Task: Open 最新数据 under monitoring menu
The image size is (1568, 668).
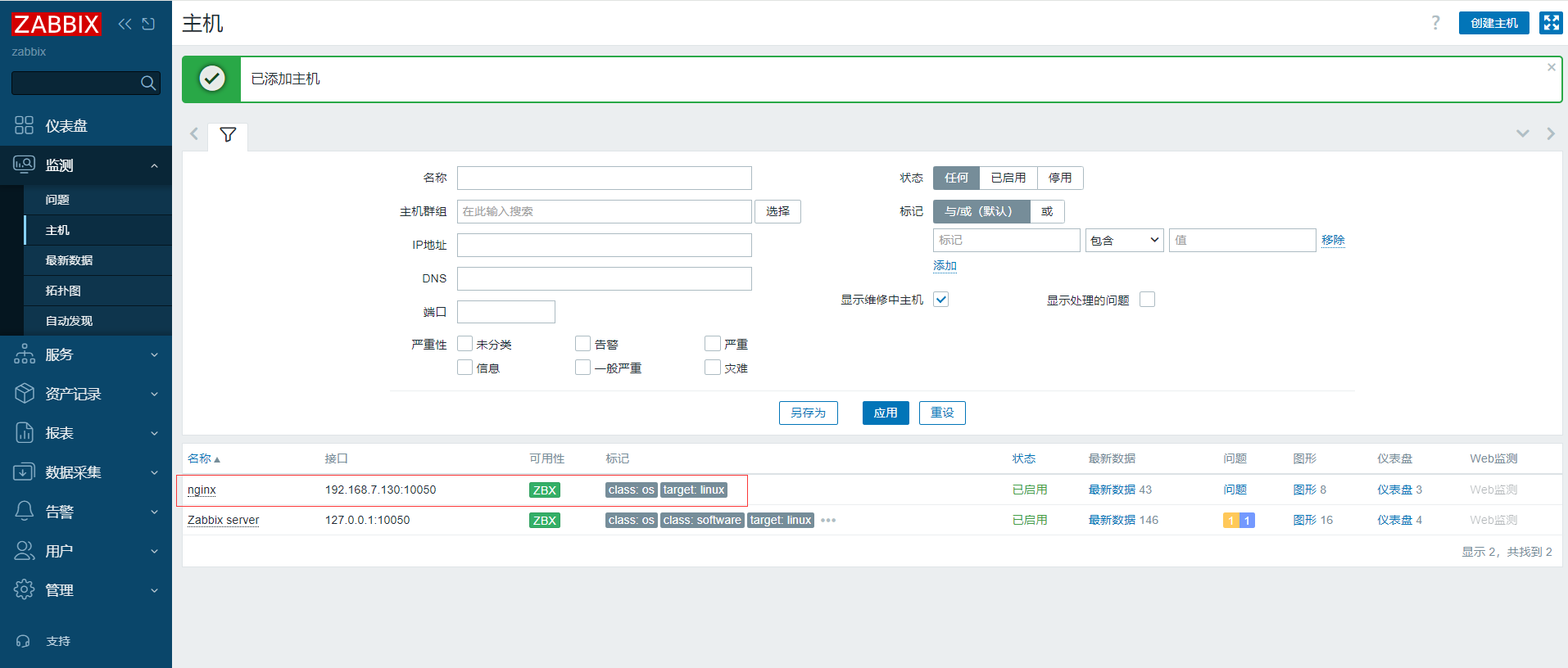Action: pos(98,260)
